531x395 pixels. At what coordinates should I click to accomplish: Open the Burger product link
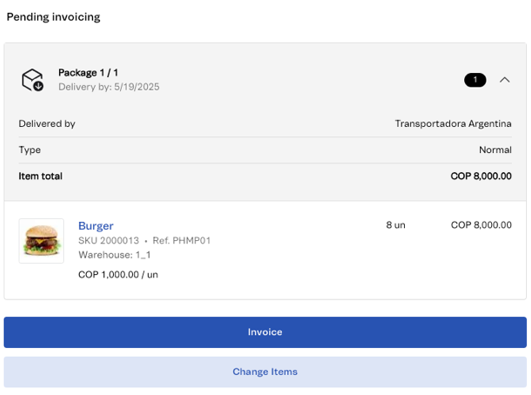click(x=96, y=226)
